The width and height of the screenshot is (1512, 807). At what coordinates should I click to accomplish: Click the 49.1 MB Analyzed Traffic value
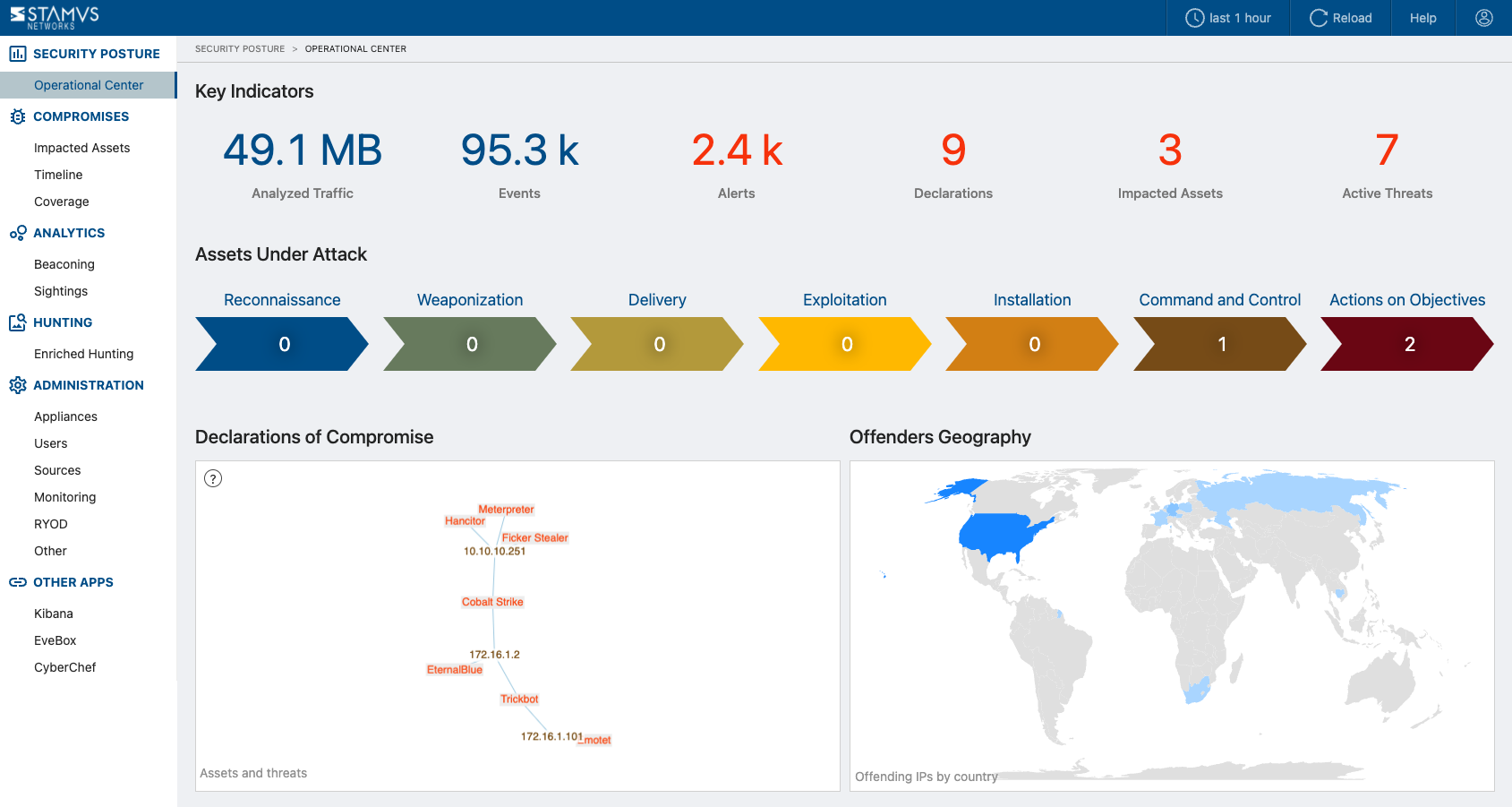(x=303, y=150)
